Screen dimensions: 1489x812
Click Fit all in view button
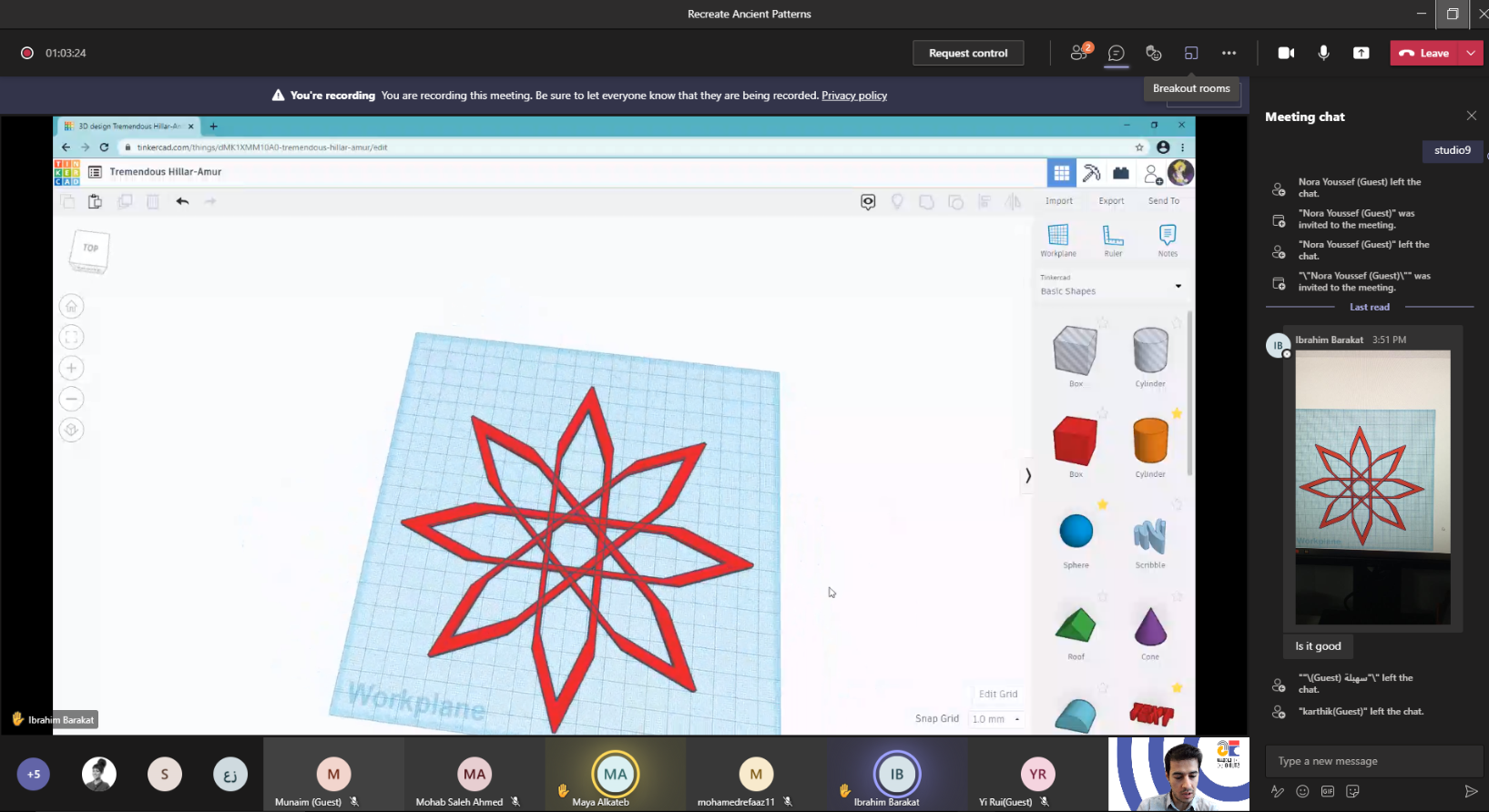point(72,337)
